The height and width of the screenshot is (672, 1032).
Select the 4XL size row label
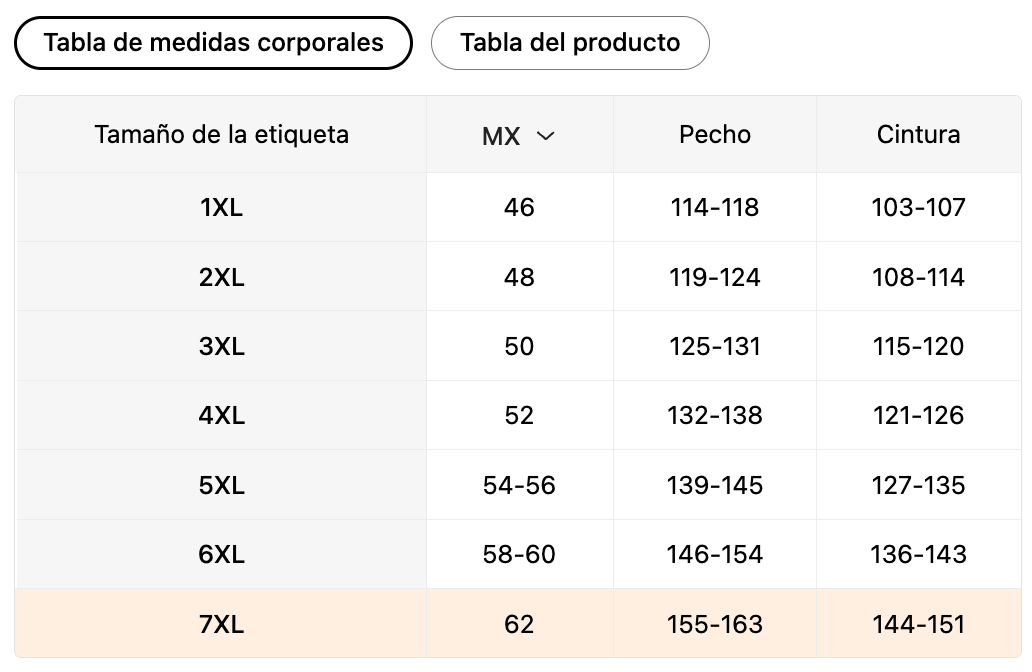(221, 416)
